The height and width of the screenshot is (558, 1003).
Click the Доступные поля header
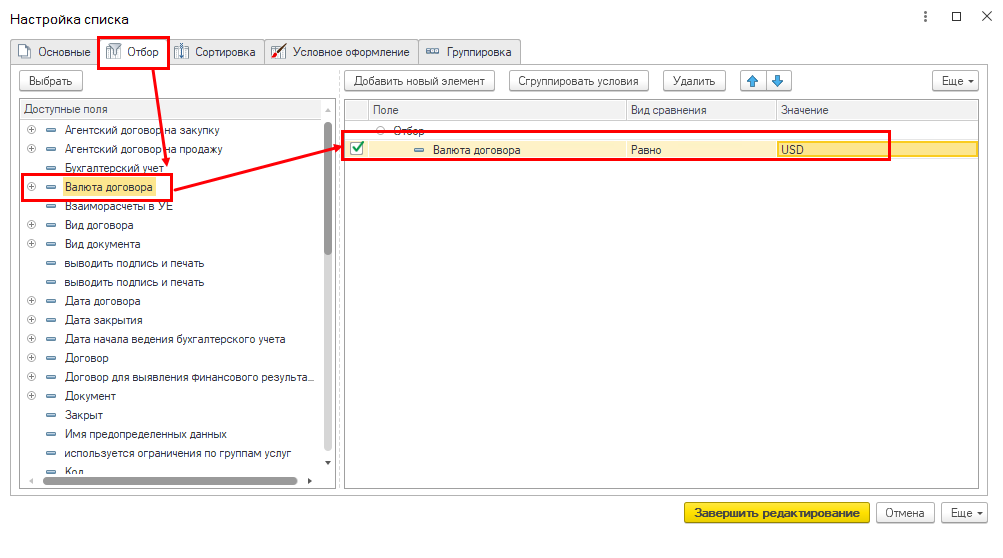pos(170,109)
